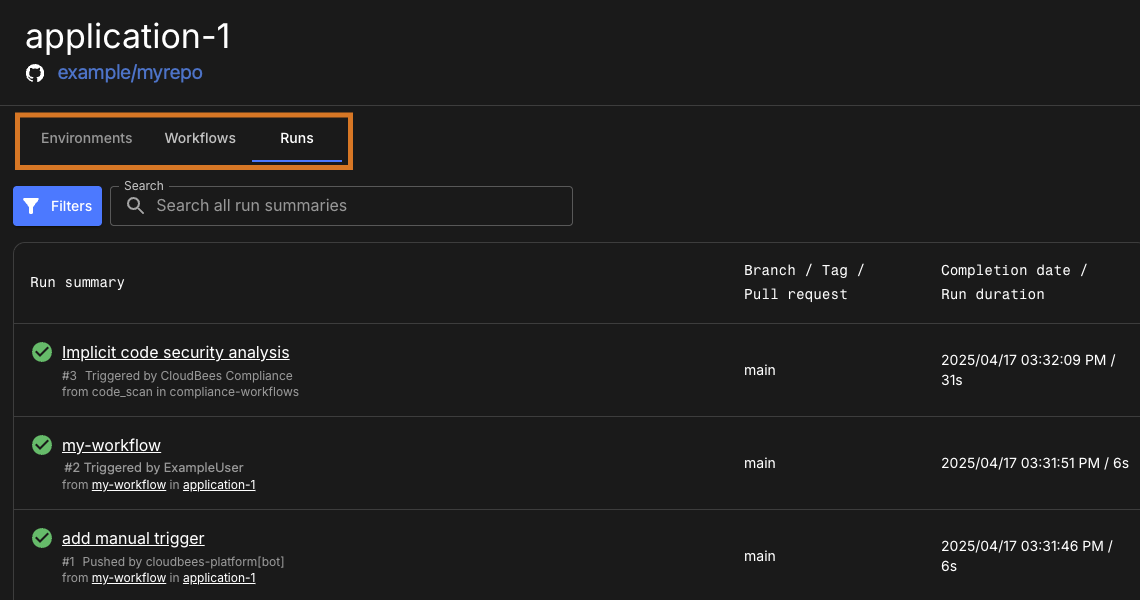Click the Branch / Tag / Pull request header

pyautogui.click(x=804, y=282)
